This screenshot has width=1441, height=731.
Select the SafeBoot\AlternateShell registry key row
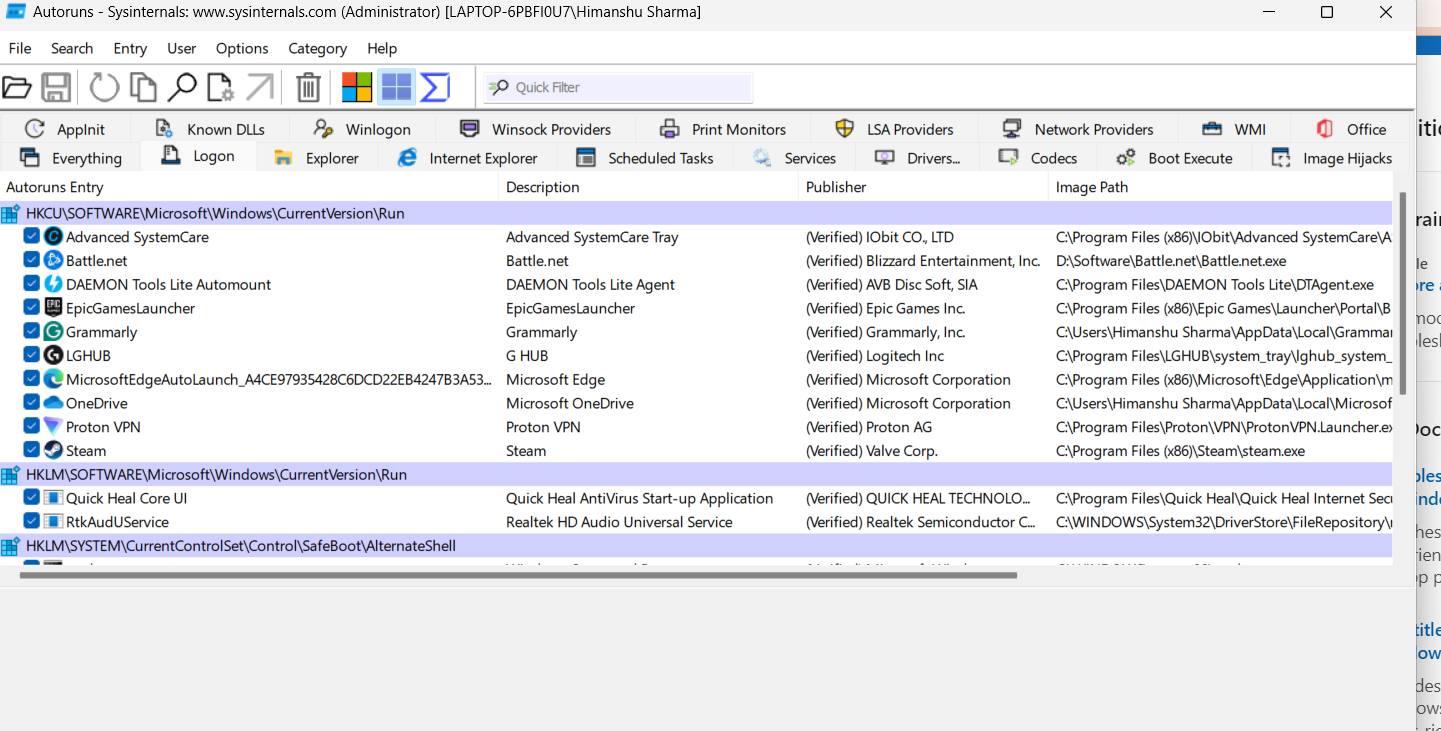click(696, 546)
